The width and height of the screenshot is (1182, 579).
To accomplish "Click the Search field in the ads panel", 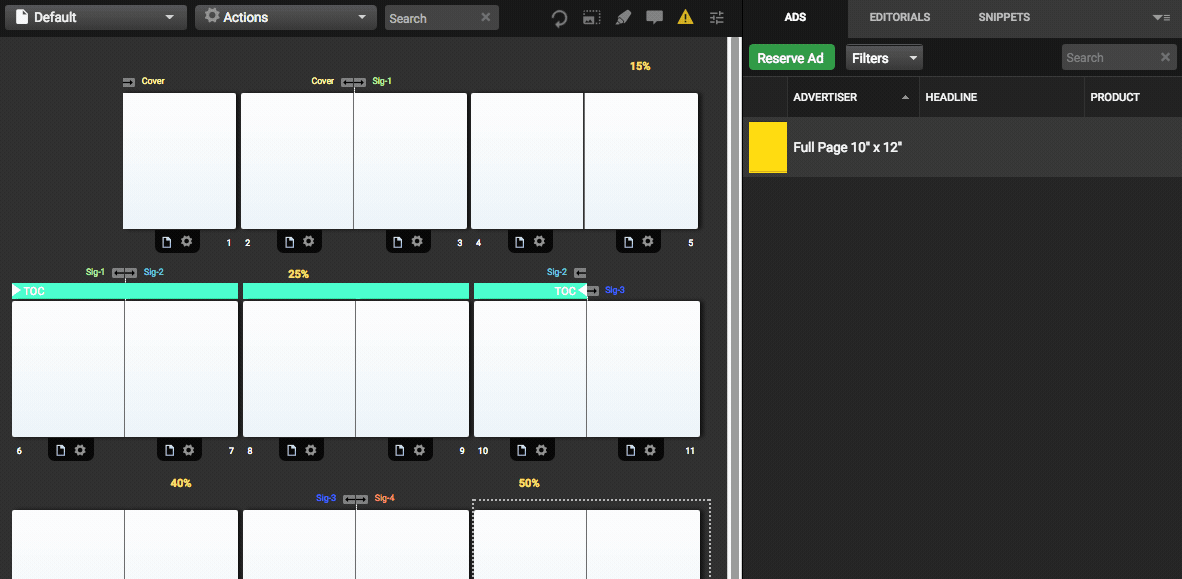I will (x=1108, y=58).
